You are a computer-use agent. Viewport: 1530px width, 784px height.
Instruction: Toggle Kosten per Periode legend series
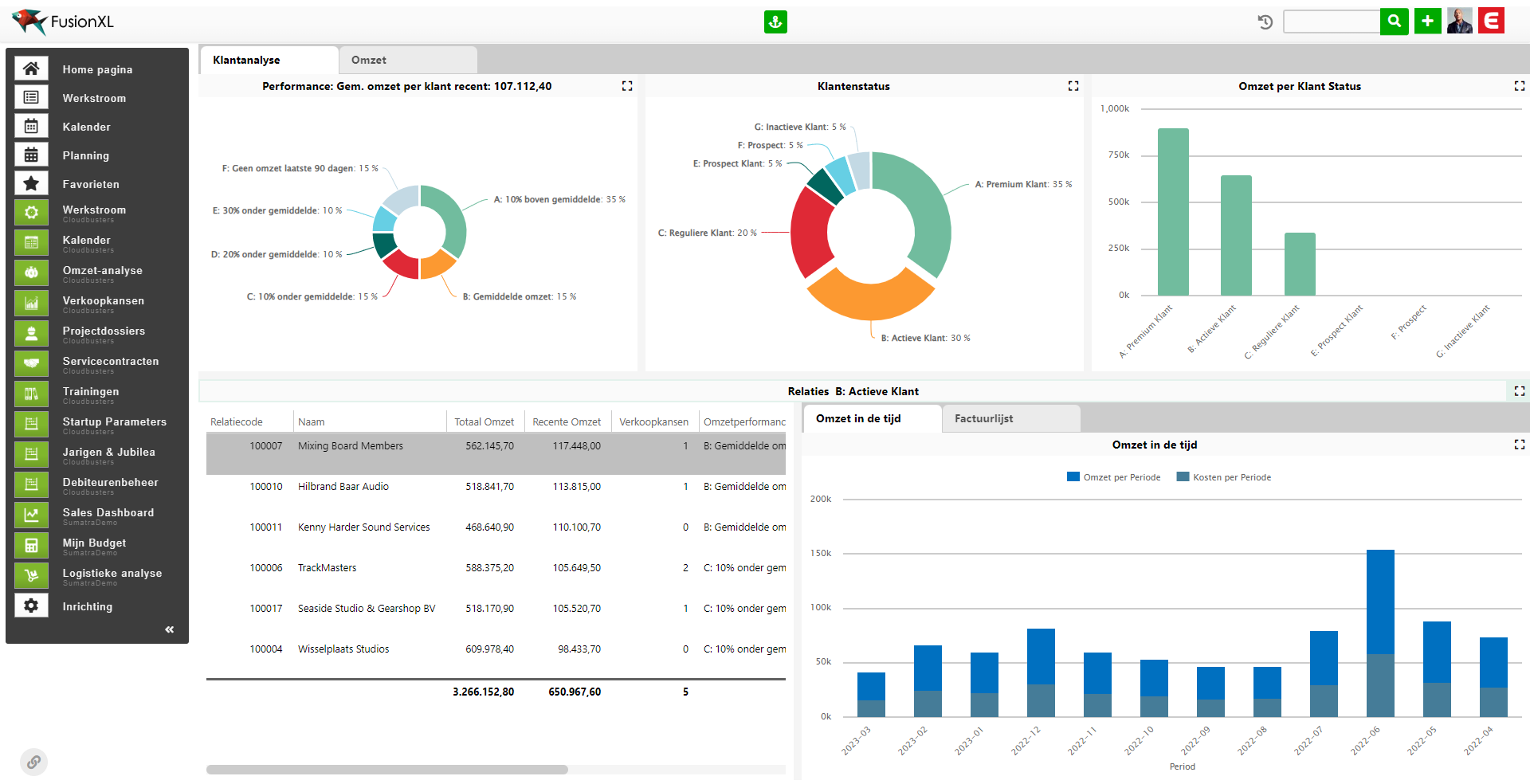[x=1224, y=477]
